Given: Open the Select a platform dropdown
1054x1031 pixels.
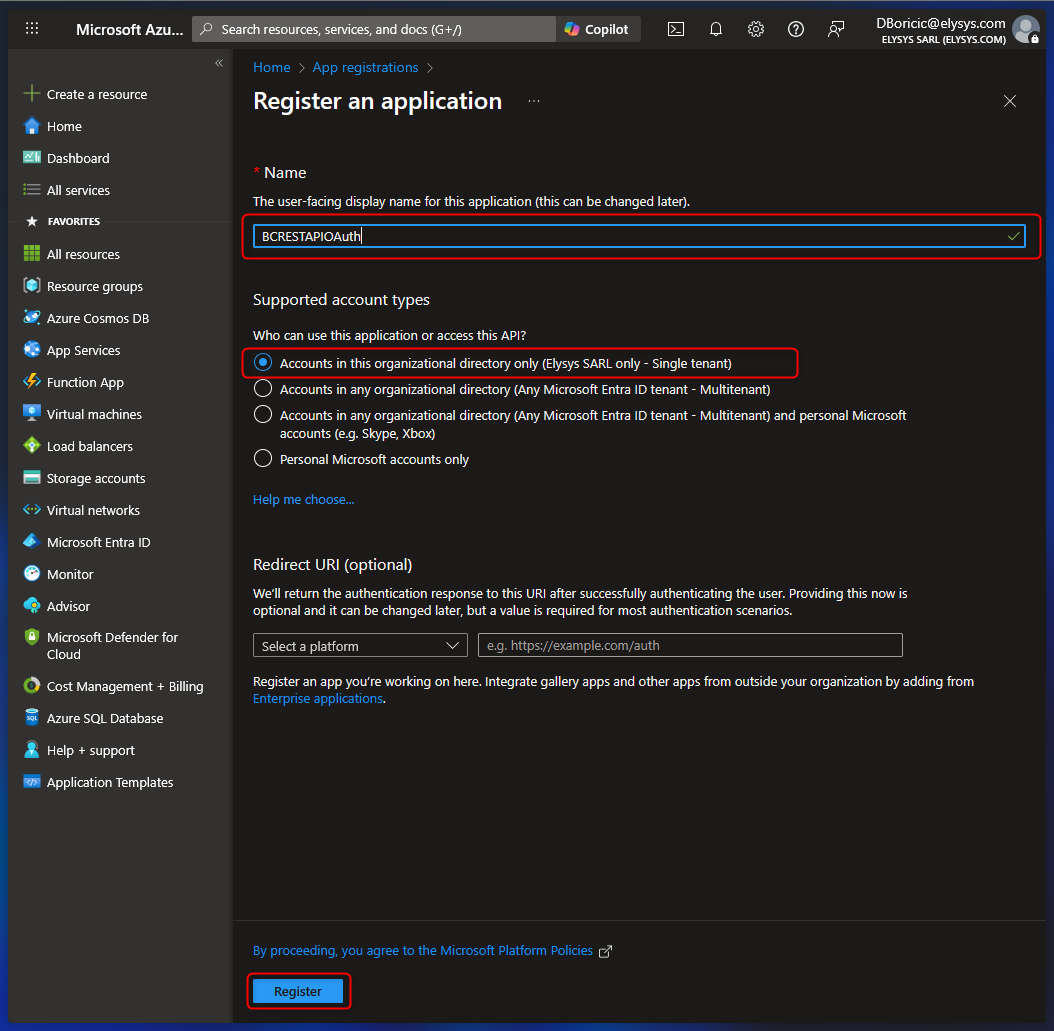Looking at the screenshot, I should pyautogui.click(x=360, y=646).
